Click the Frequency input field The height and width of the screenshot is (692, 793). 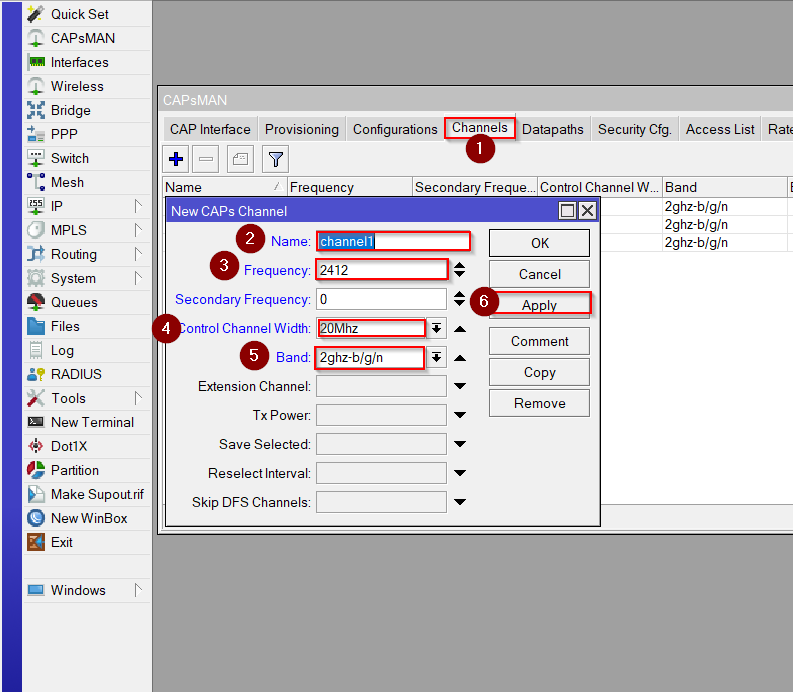point(381,270)
